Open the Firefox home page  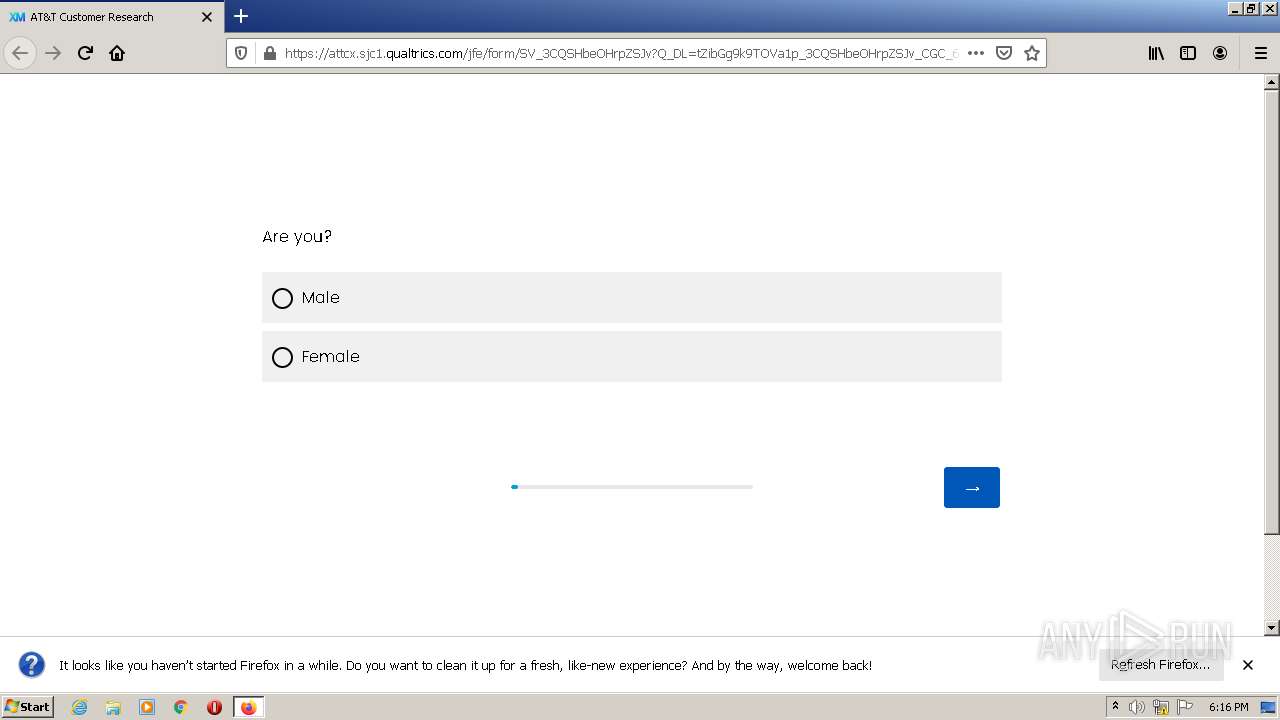coord(117,53)
